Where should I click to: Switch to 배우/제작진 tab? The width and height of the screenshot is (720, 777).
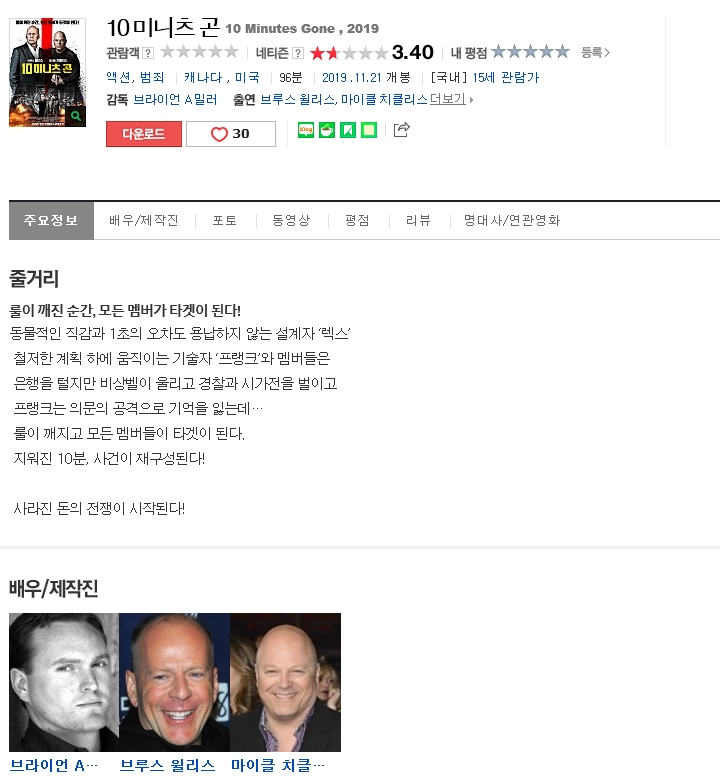144,220
